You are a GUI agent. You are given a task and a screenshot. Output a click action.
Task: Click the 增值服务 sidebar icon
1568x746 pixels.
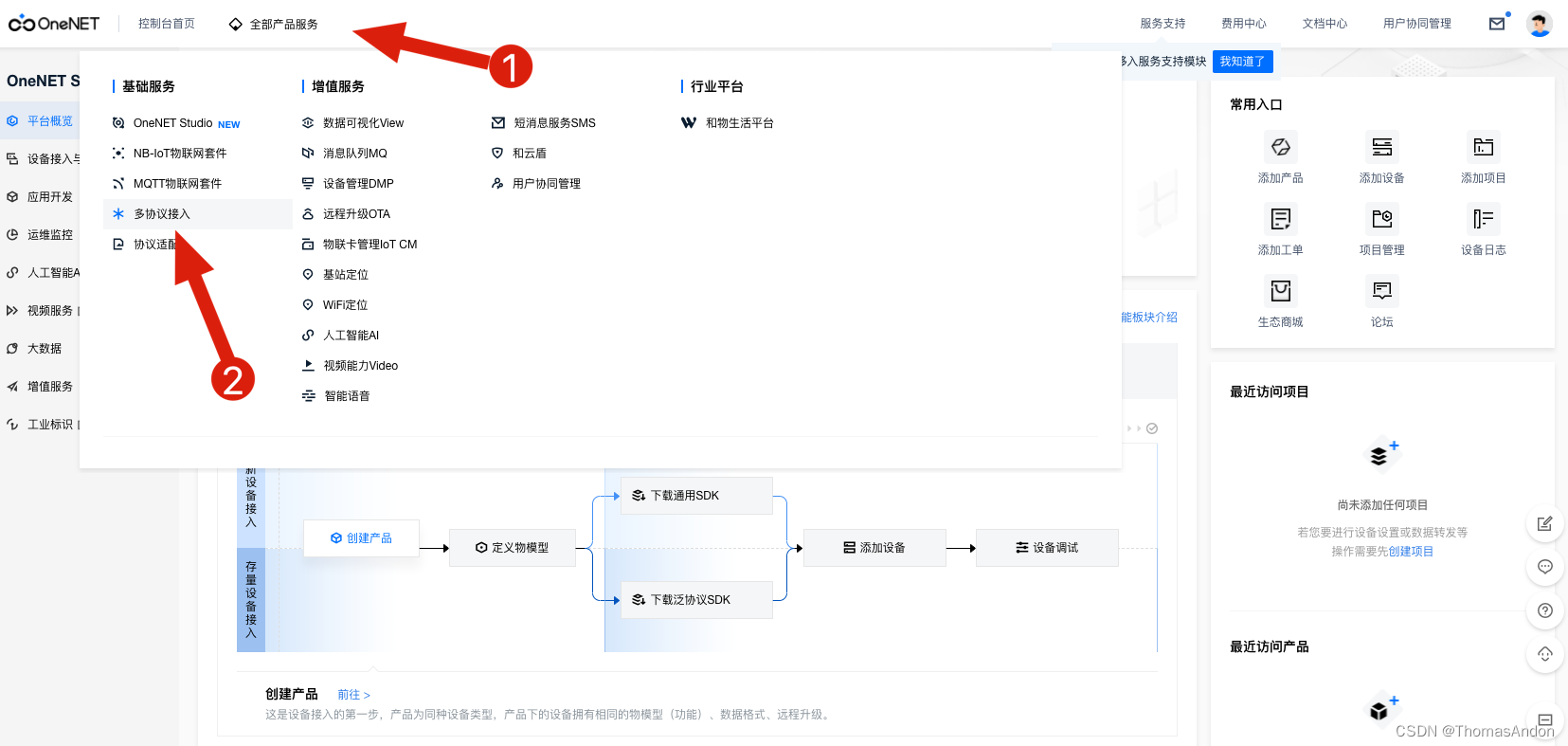pyautogui.click(x=12, y=387)
